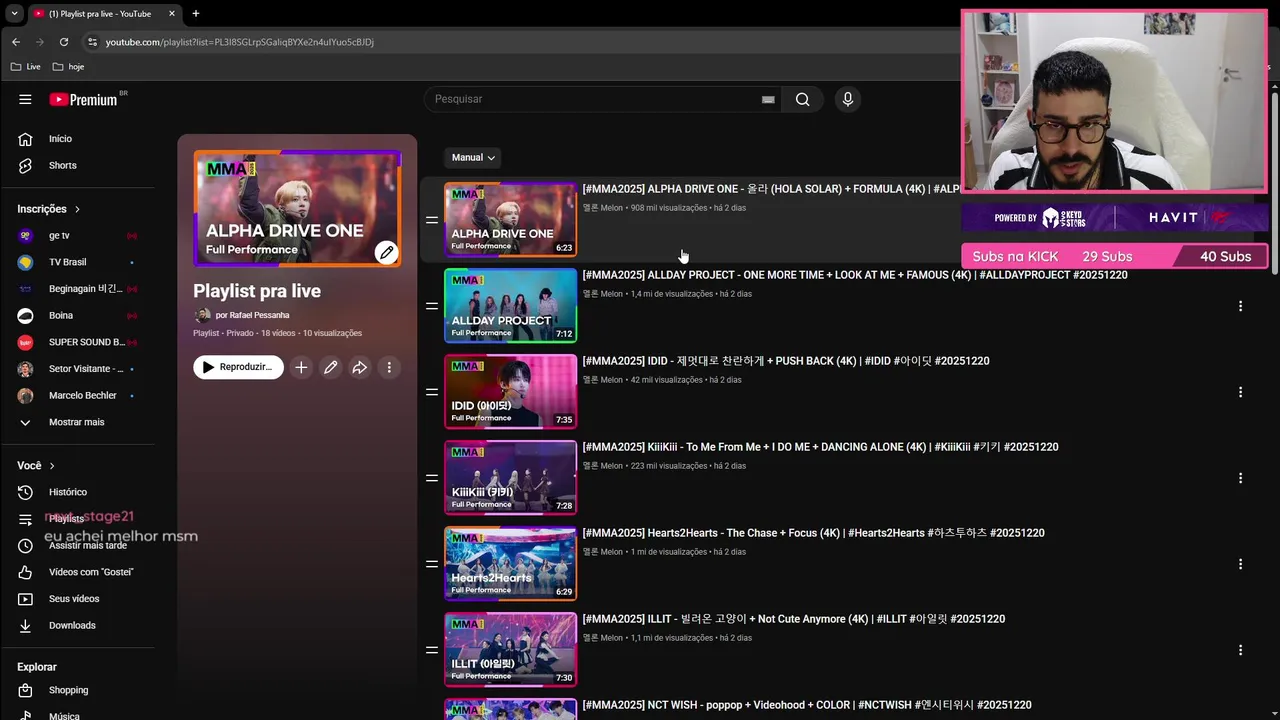Grab reorder handle for ILLIT video
1280x720 pixels.
[432, 650]
